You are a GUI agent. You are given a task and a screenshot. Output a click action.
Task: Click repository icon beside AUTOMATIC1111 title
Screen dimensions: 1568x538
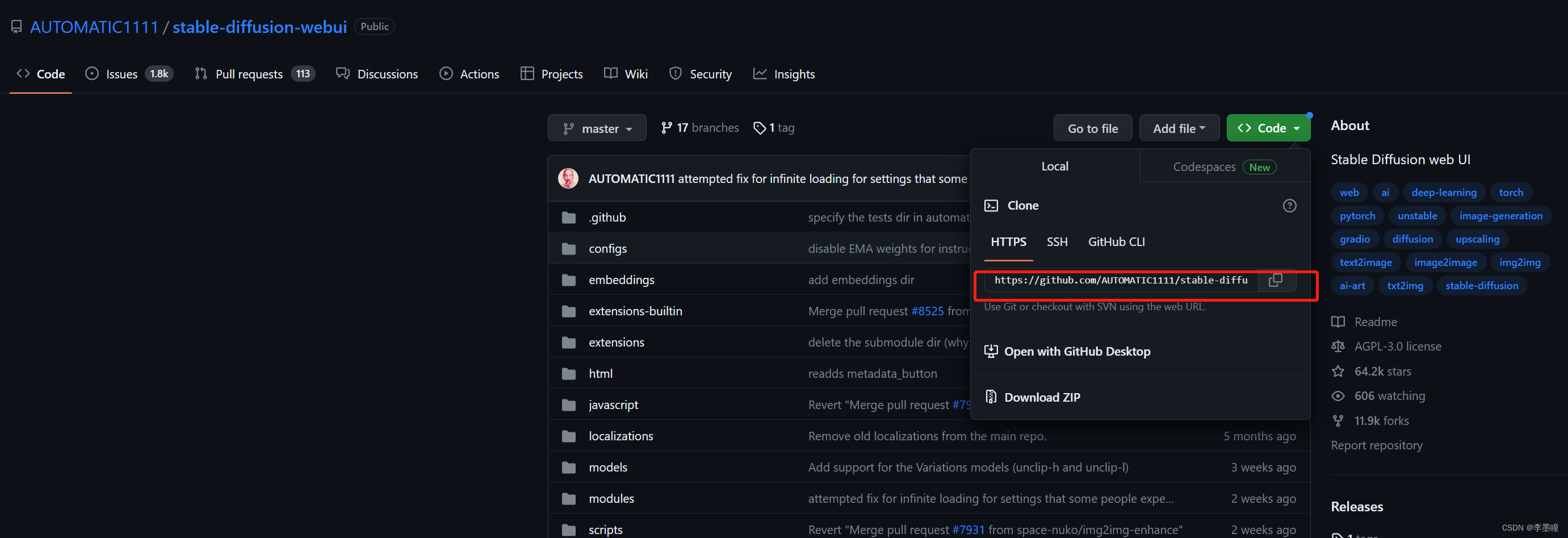click(16, 27)
